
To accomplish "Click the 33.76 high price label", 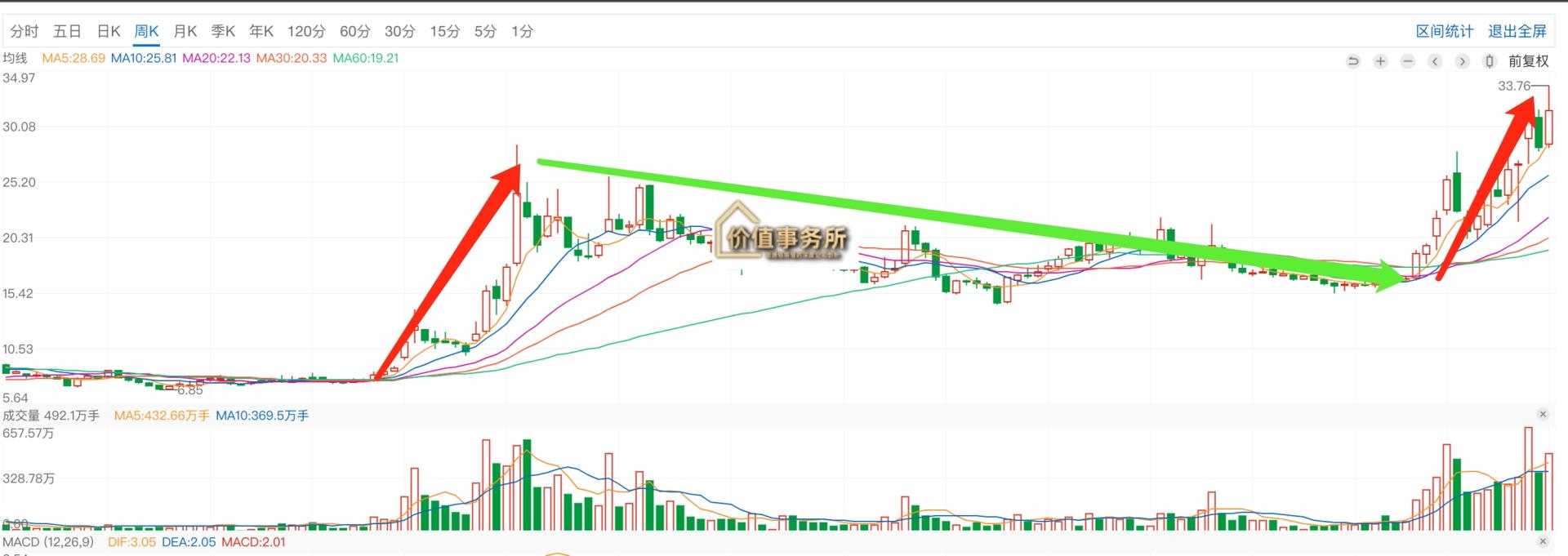I will click(1514, 86).
